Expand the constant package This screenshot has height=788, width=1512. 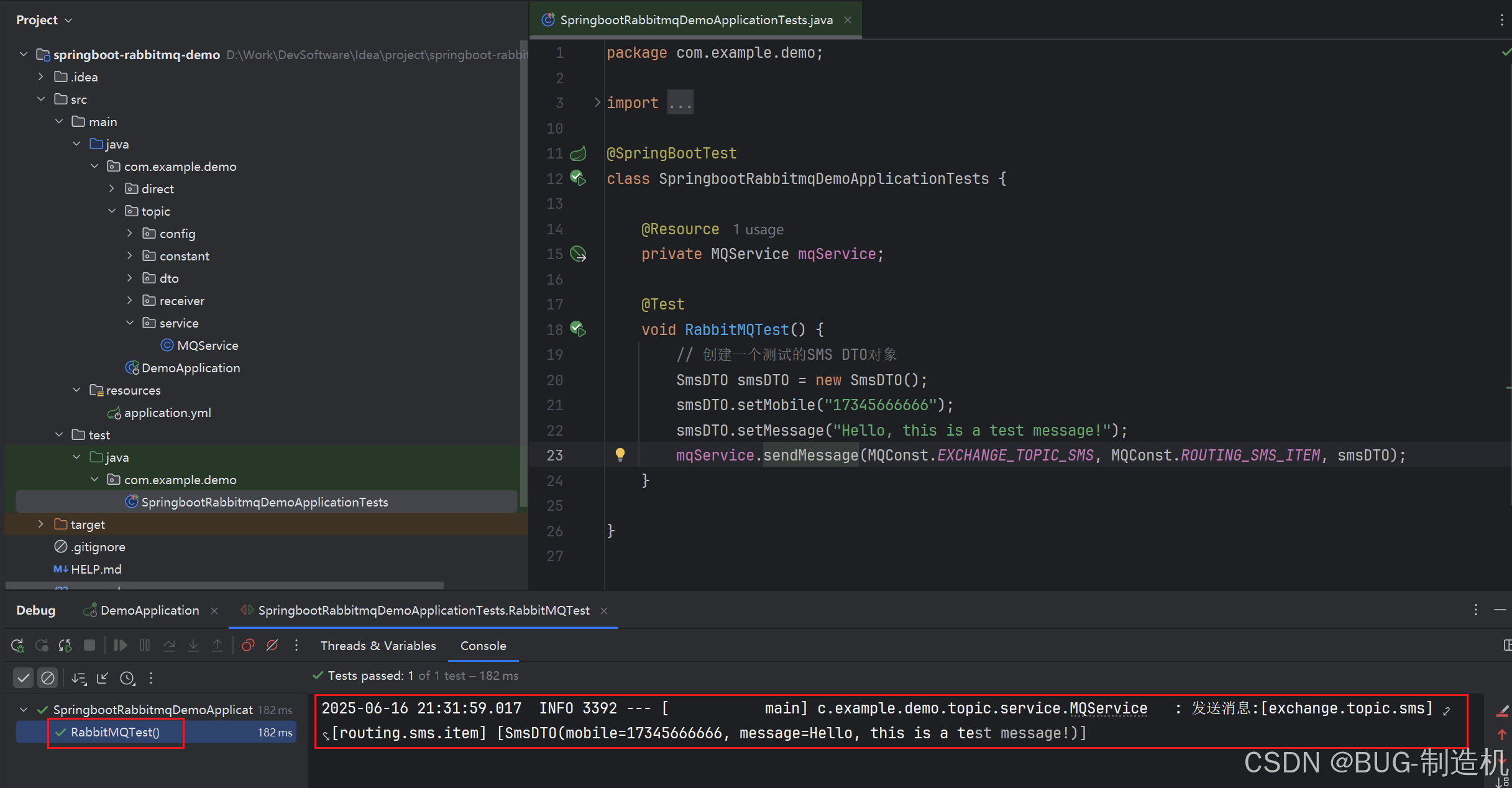pyautogui.click(x=130, y=256)
